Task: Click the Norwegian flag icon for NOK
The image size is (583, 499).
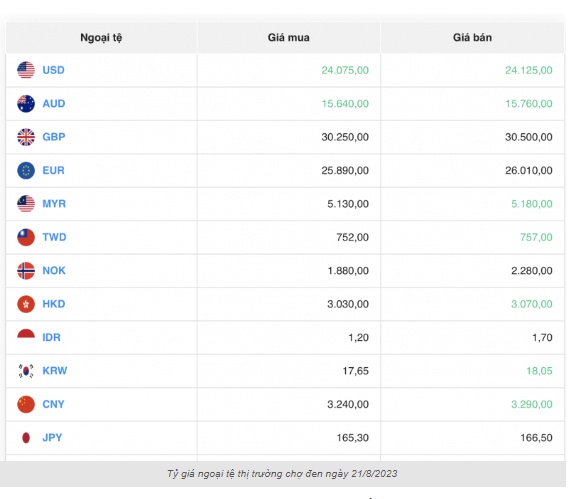Action: click(26, 270)
